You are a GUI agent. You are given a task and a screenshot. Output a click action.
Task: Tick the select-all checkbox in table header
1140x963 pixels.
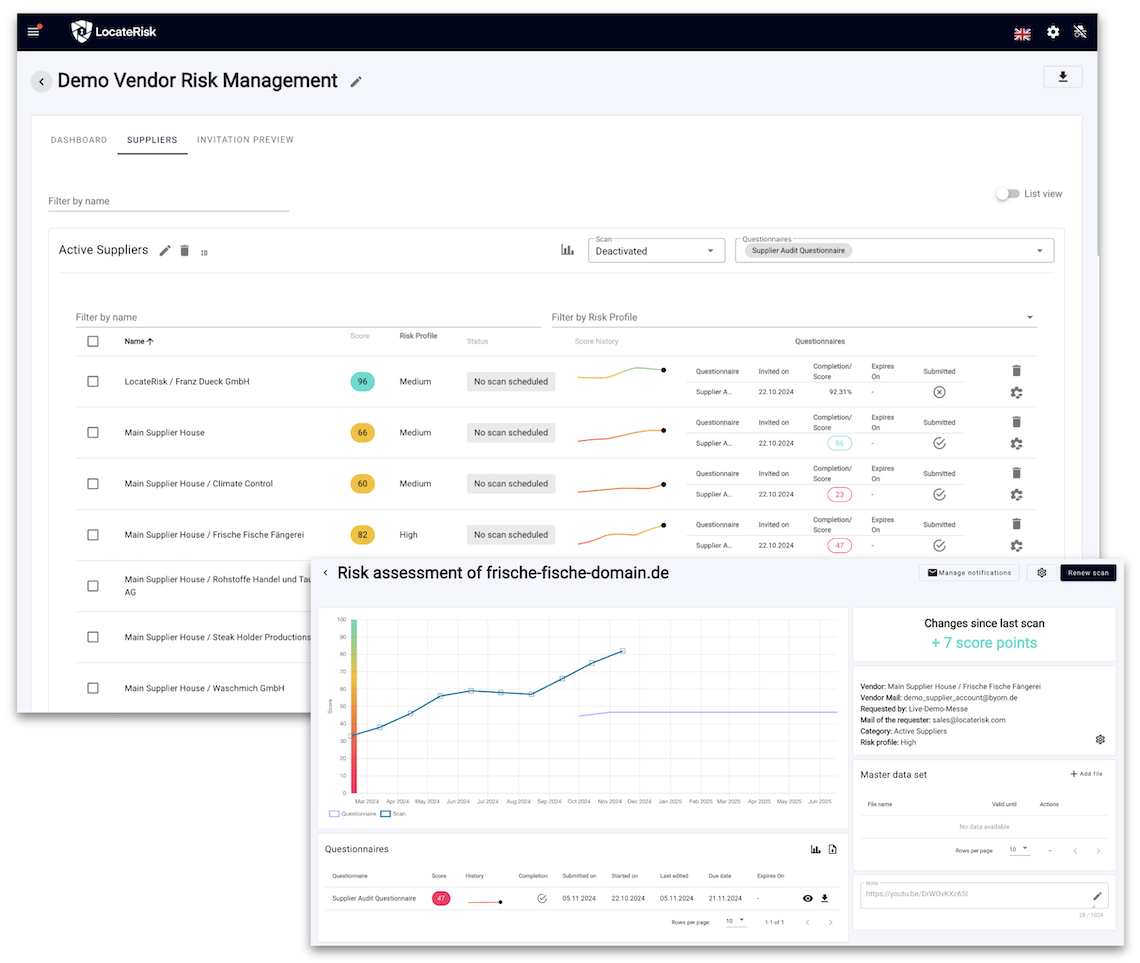[x=93, y=341]
